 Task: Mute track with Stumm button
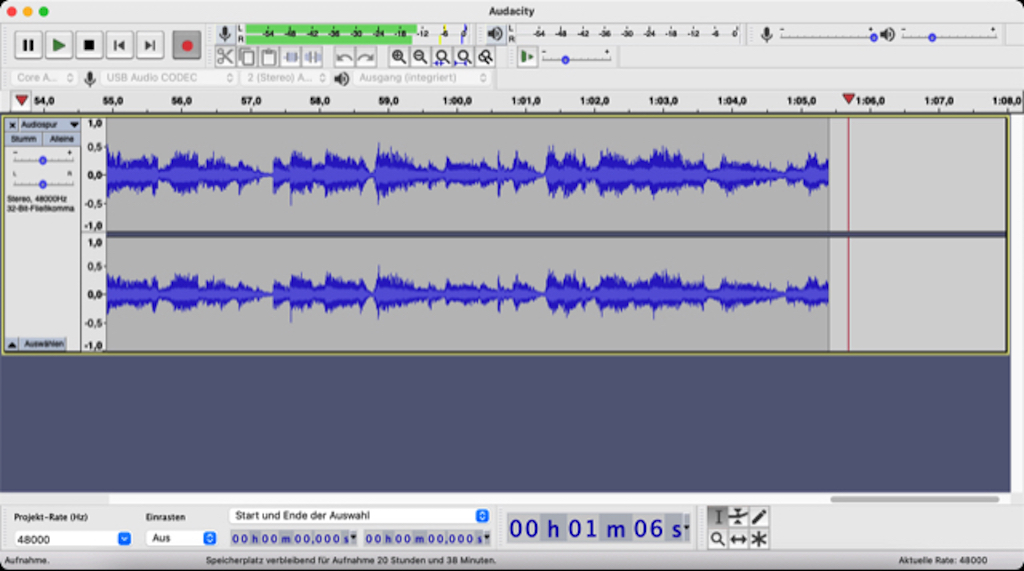click(x=24, y=139)
